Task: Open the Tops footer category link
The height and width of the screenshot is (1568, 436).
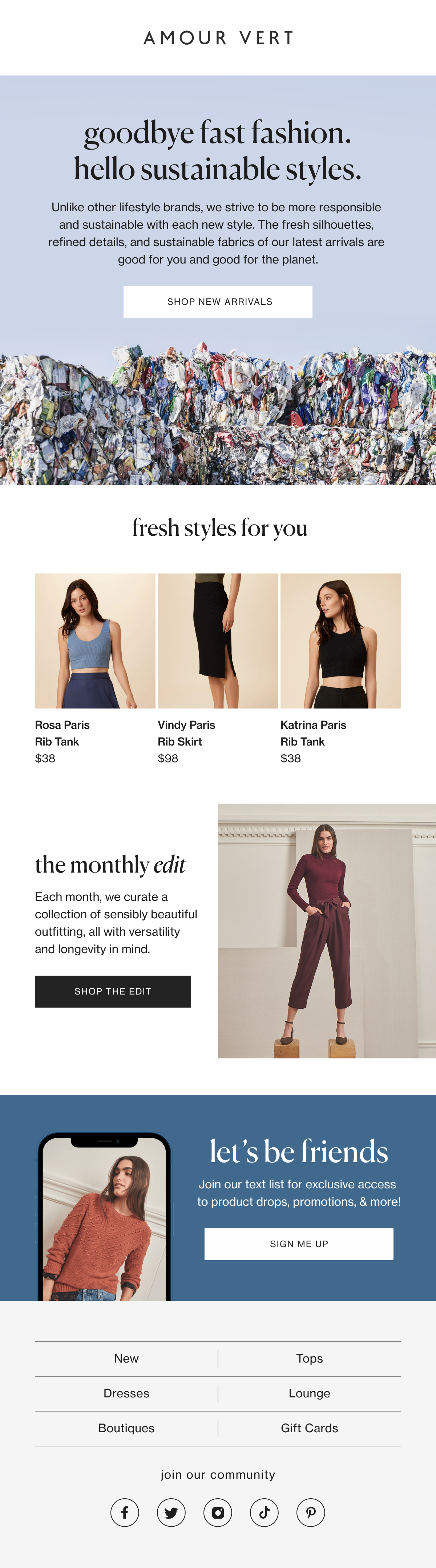Action: (x=309, y=1359)
